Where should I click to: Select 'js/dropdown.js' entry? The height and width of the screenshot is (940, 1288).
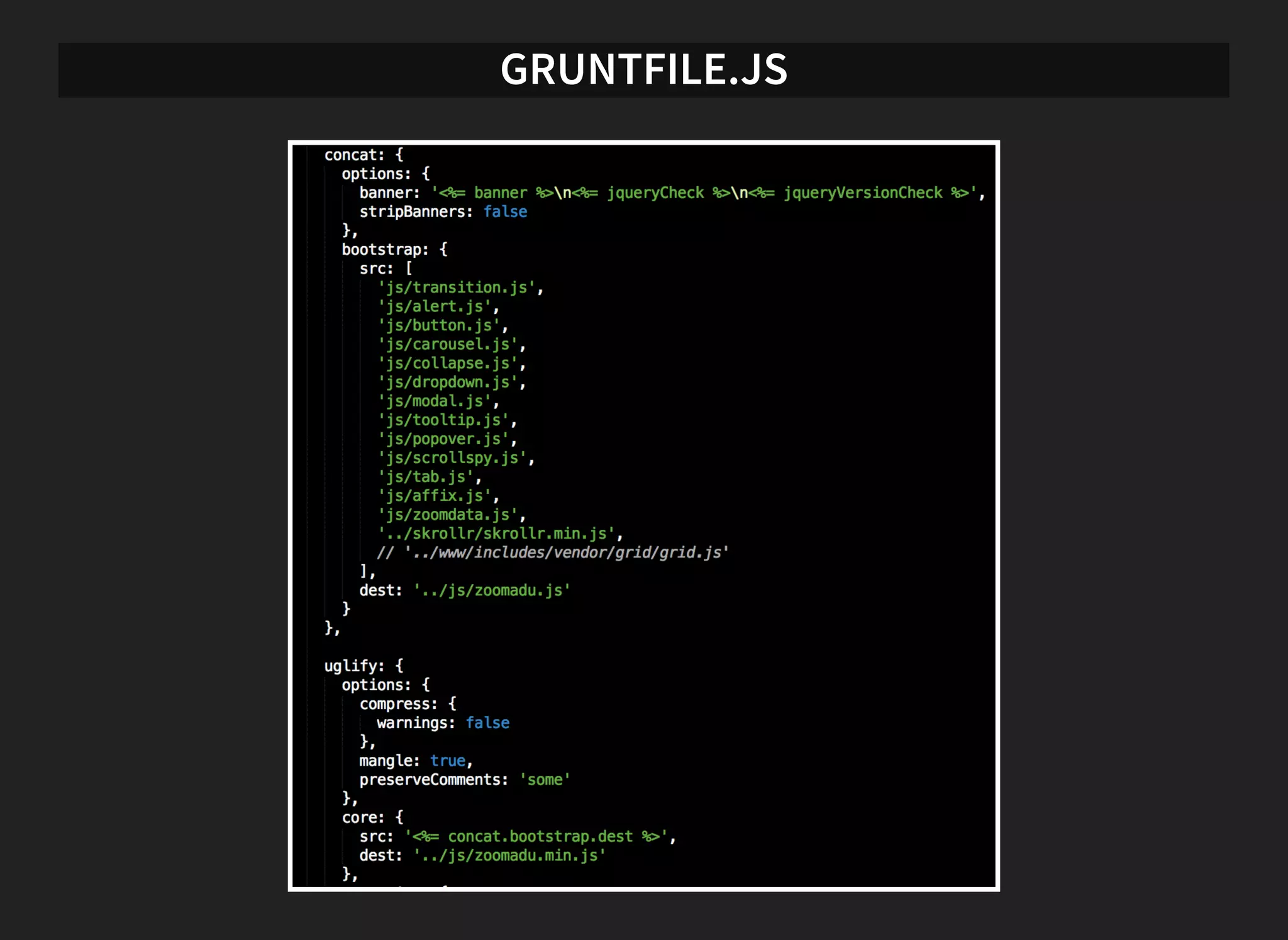(x=452, y=382)
